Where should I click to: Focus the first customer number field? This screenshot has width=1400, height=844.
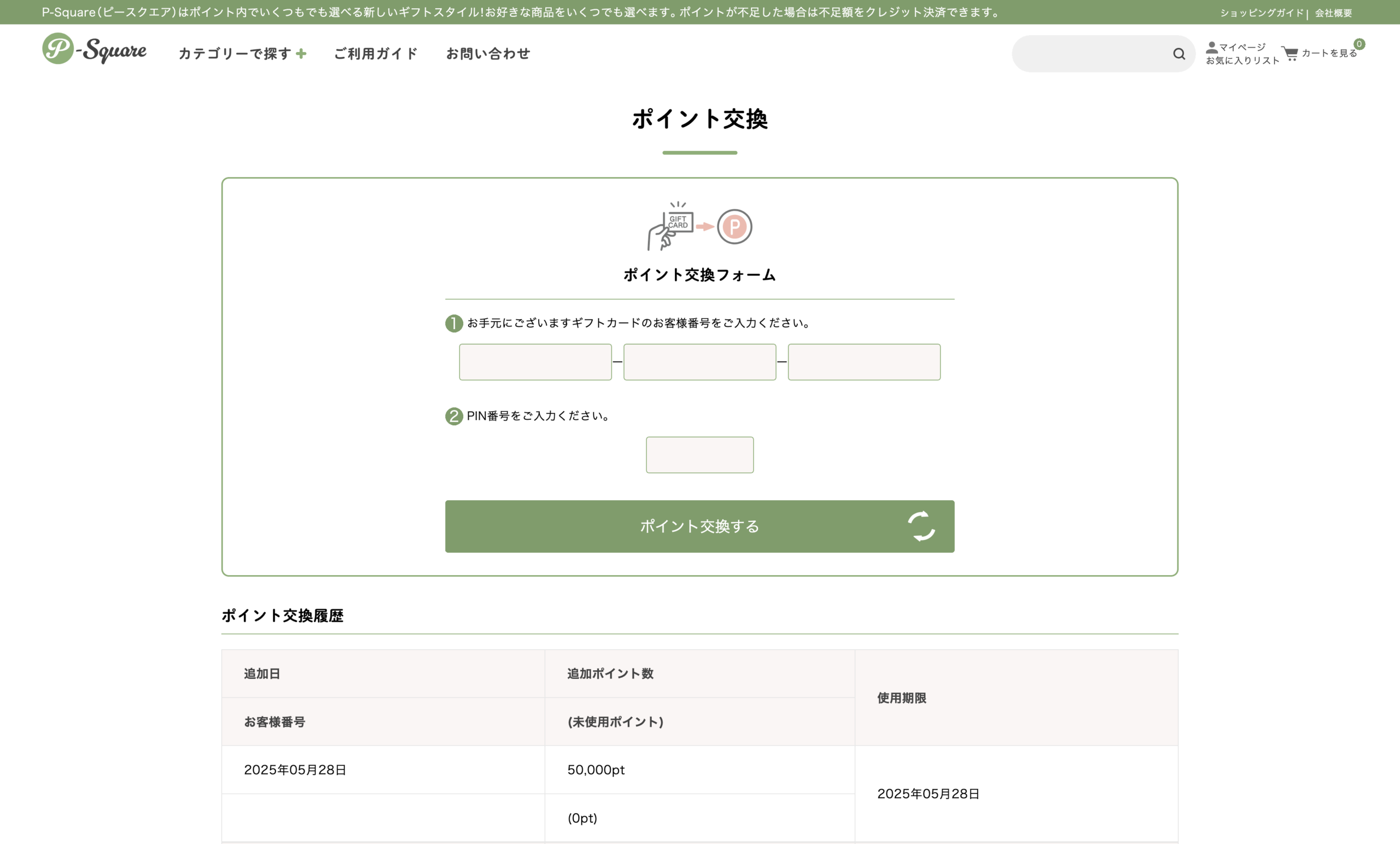coord(535,362)
